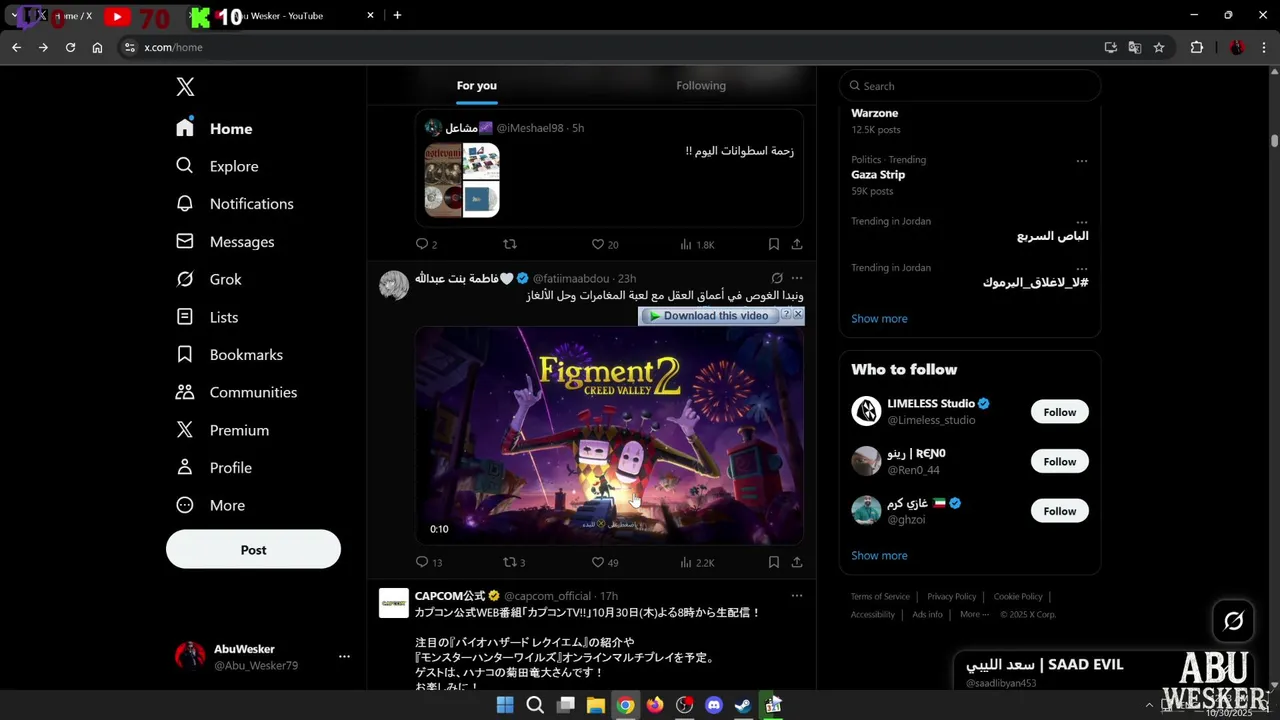Open options for الباص السريع trend
The width and height of the screenshot is (1280, 720).
pos(1081,222)
